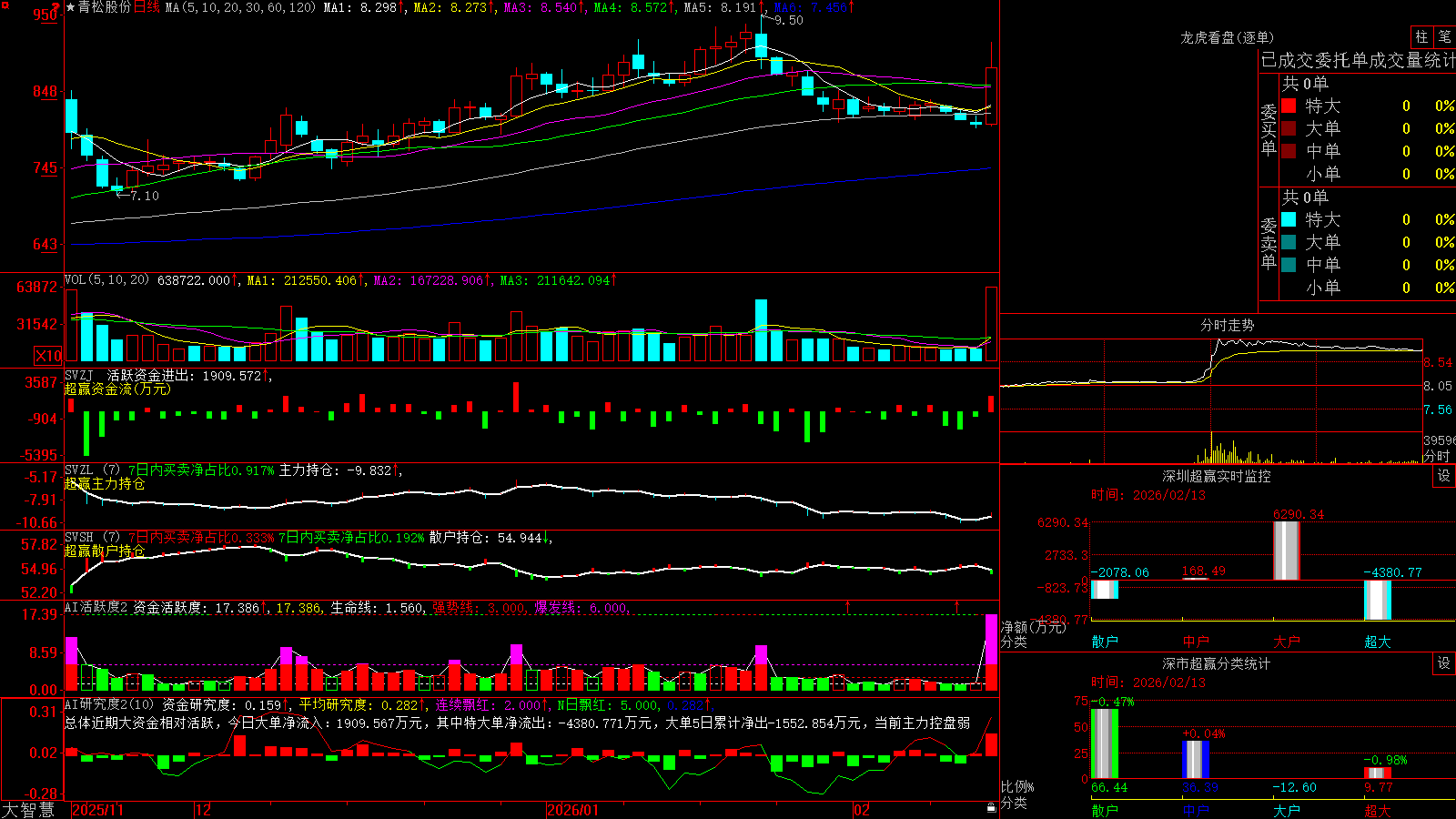Click the 活跃资金进出: 1909.572 value
The width and height of the screenshot is (1456, 819).
[185, 375]
